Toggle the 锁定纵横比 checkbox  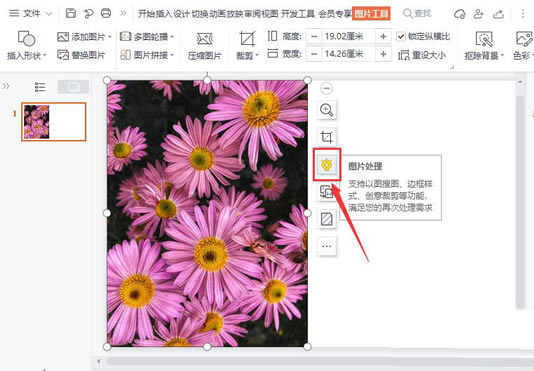tap(401, 36)
